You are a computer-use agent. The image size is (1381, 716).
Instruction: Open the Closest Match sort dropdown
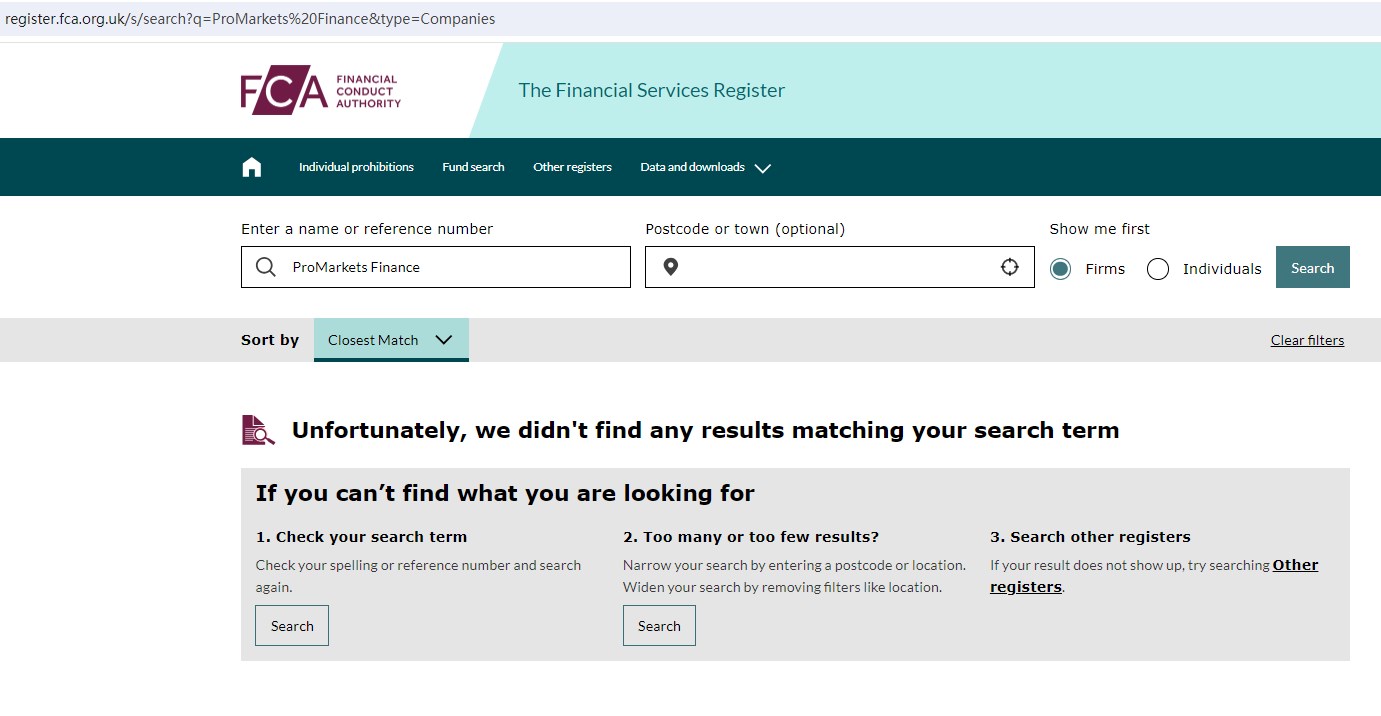point(391,340)
